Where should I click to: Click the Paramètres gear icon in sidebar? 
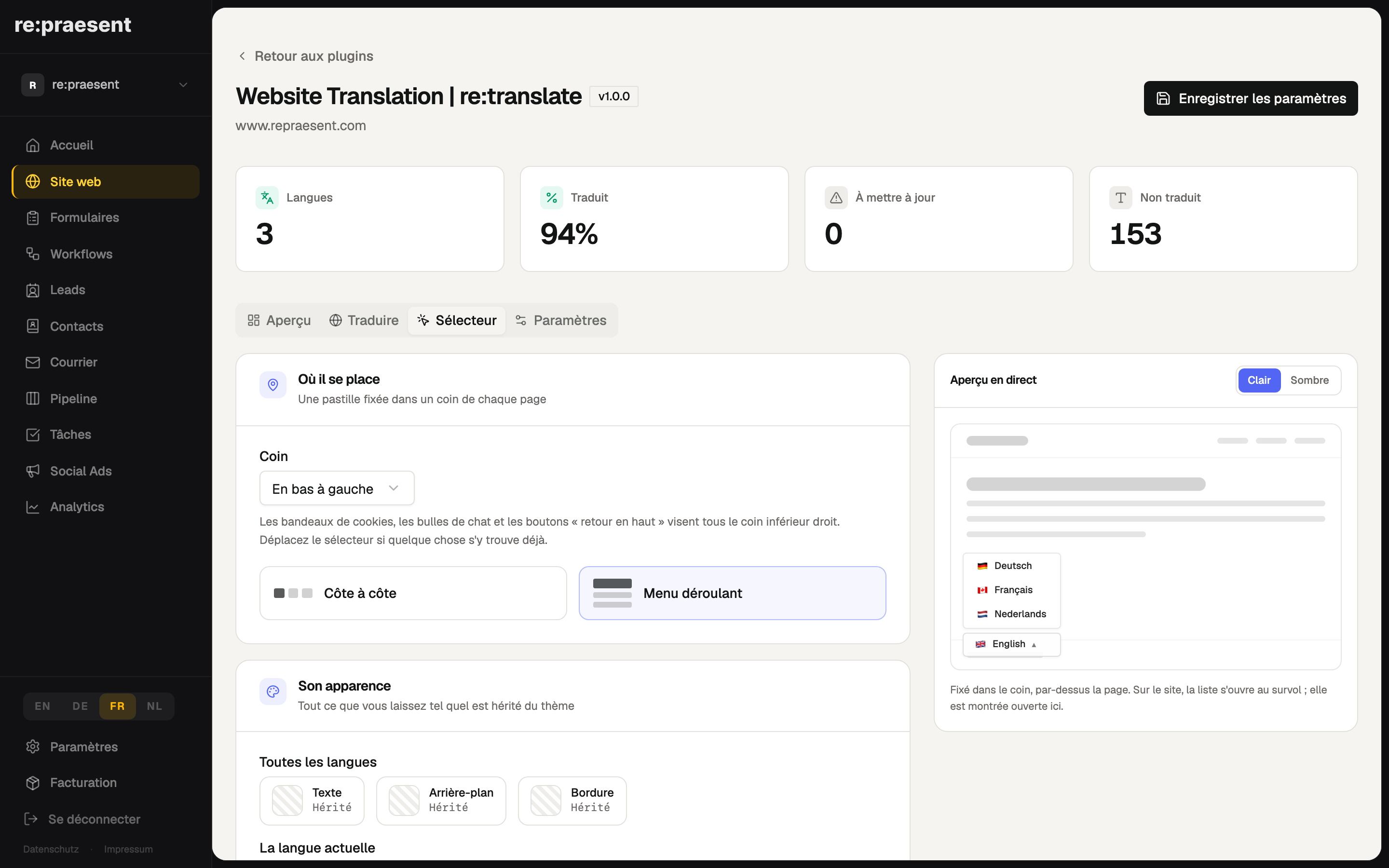(33, 746)
